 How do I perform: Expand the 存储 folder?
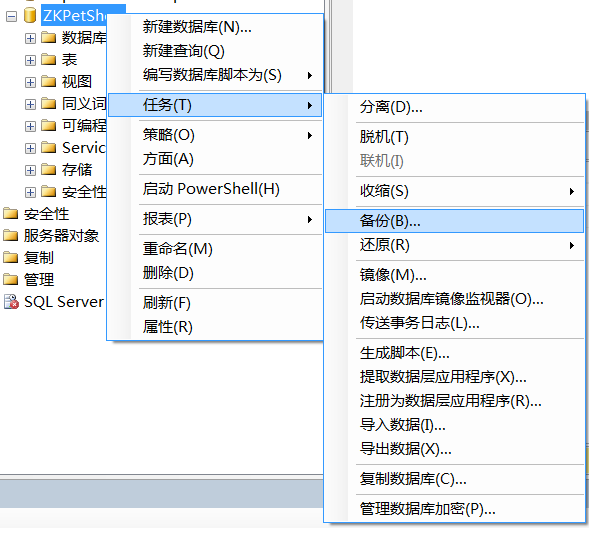tap(30, 170)
